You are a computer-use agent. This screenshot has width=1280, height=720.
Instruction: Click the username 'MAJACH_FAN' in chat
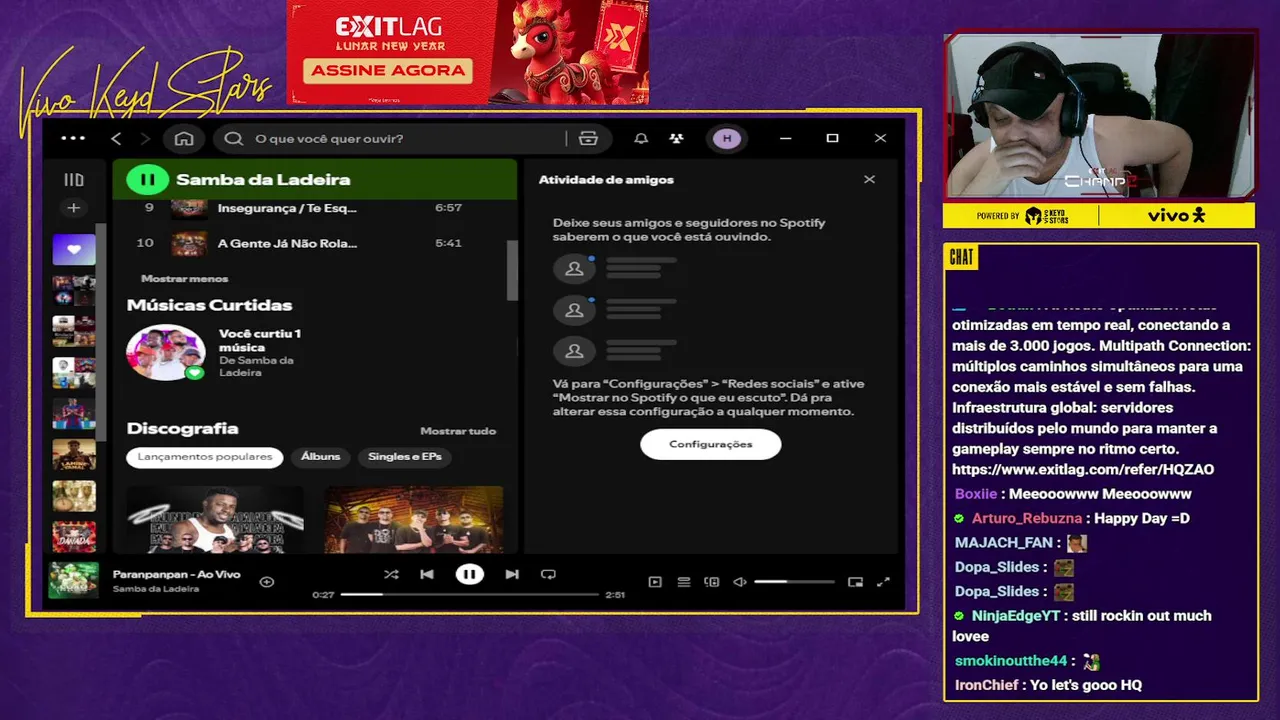coord(1003,543)
